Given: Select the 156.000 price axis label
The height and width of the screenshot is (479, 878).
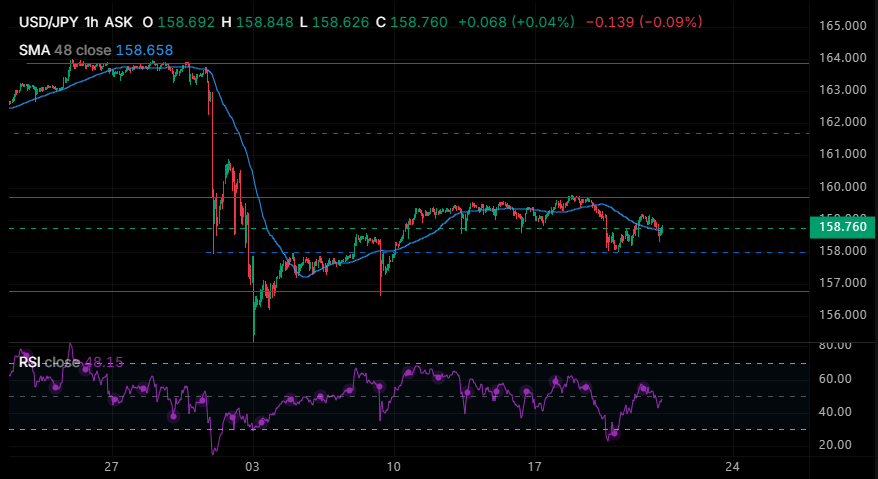Looking at the screenshot, I should pyautogui.click(x=842, y=314).
